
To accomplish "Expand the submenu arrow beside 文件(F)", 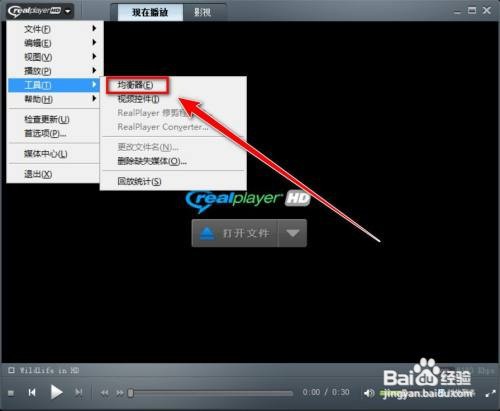I will pos(94,28).
